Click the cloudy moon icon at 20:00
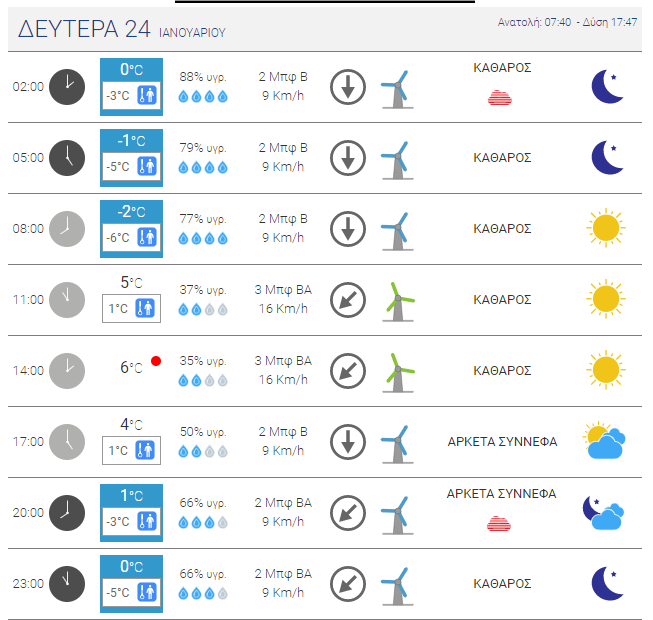653x620 pixels. coord(604,512)
